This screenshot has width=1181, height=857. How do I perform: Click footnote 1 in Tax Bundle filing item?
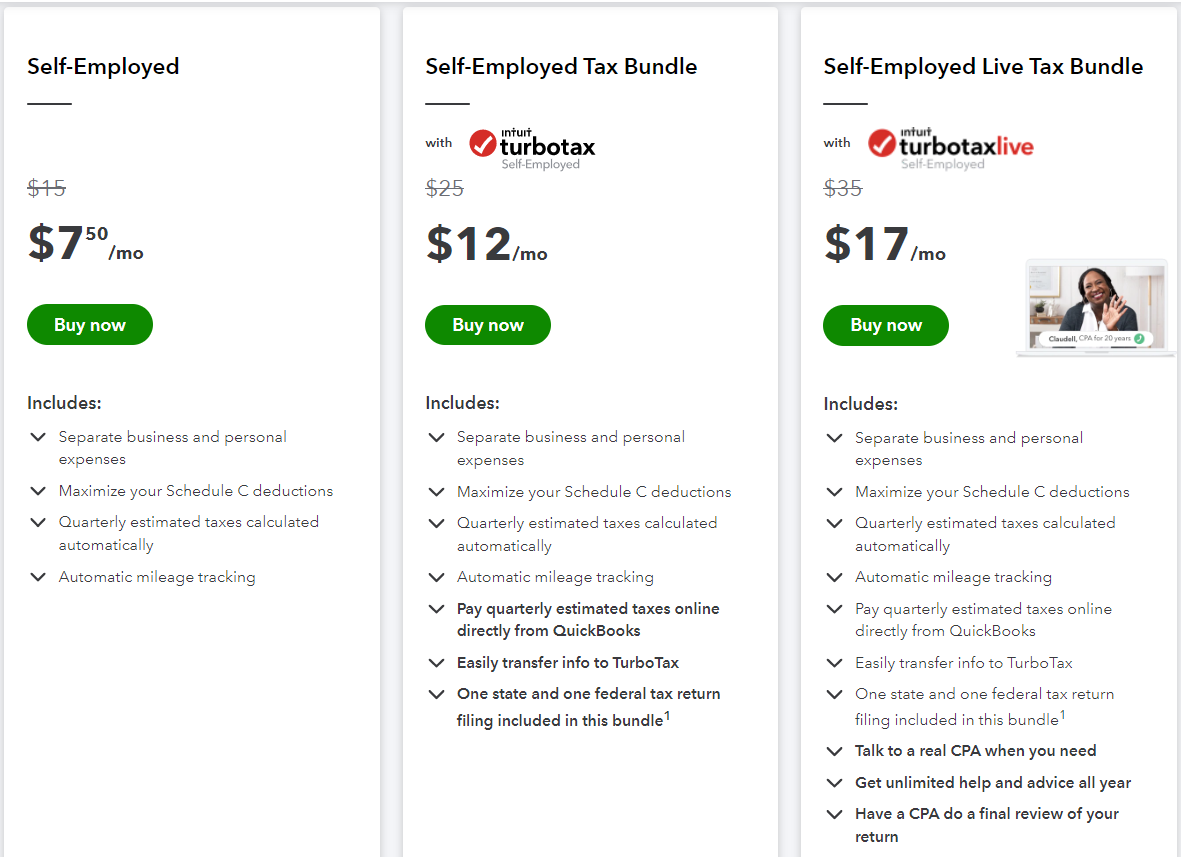point(667,715)
